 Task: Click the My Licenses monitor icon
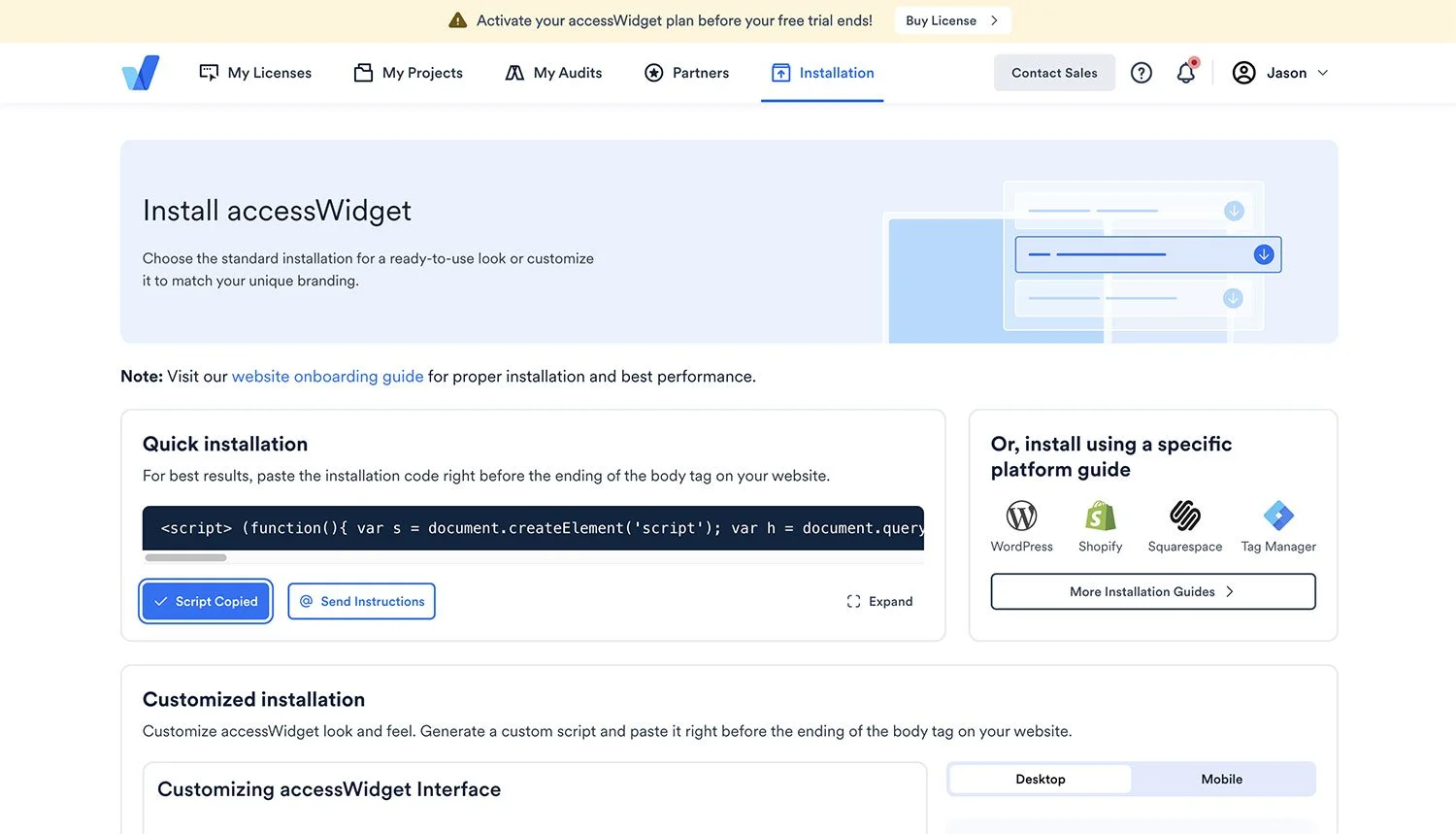[x=209, y=73]
